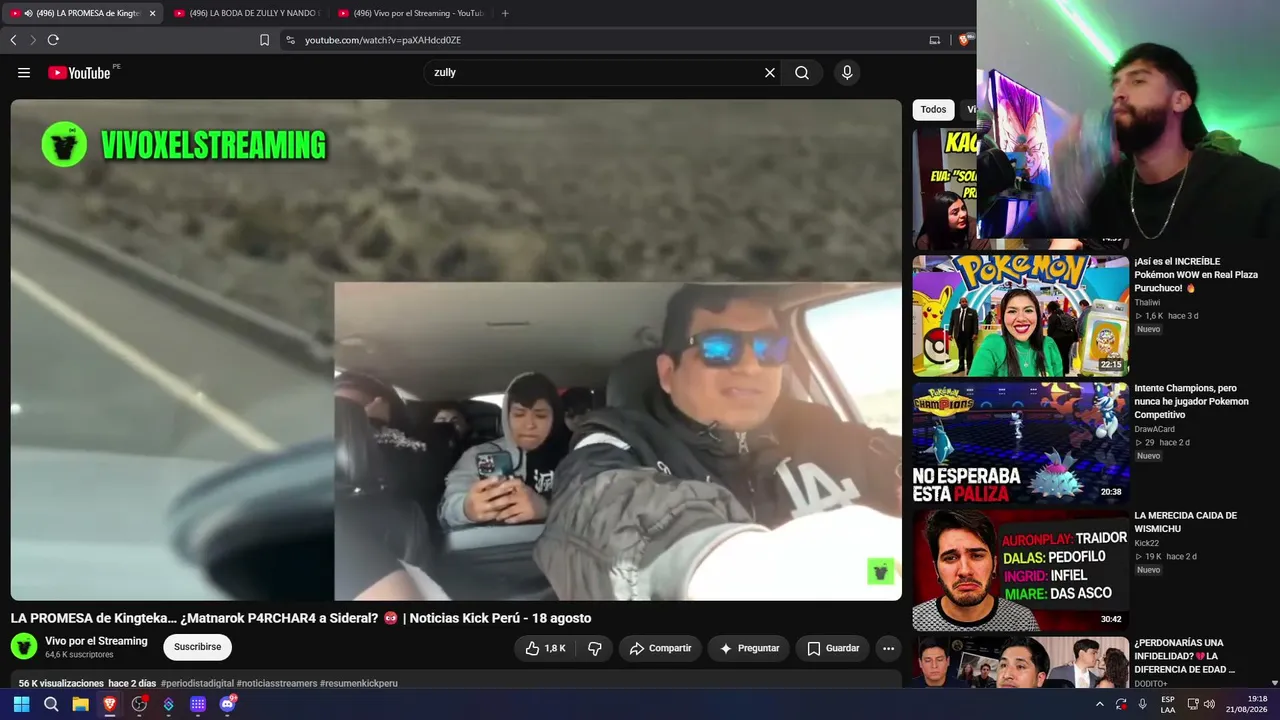Open more actions for the video

888,648
